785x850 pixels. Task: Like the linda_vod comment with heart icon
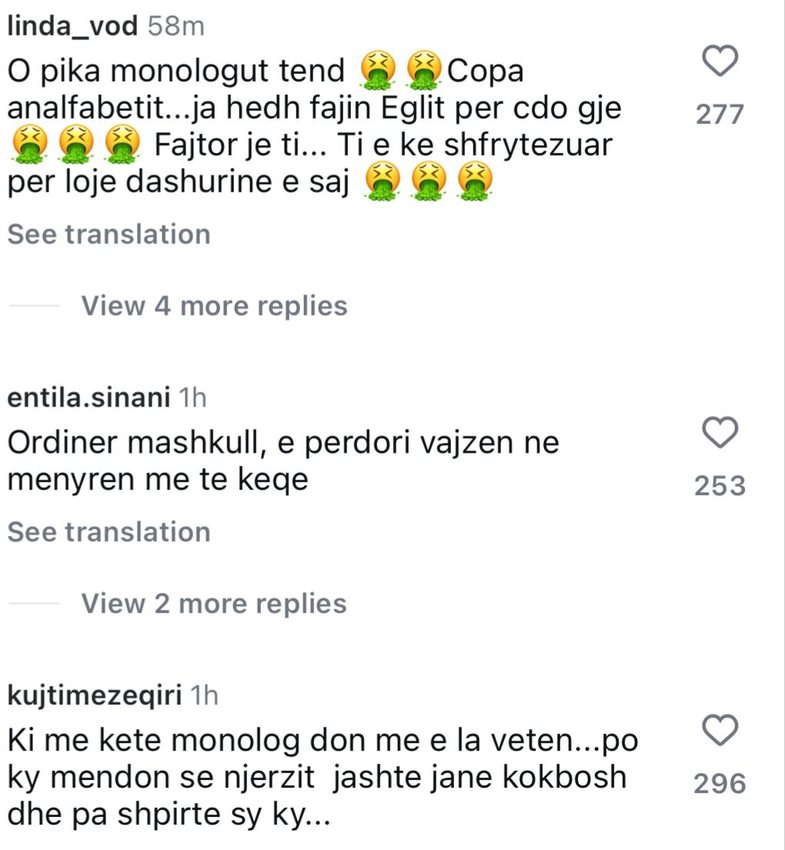click(721, 62)
